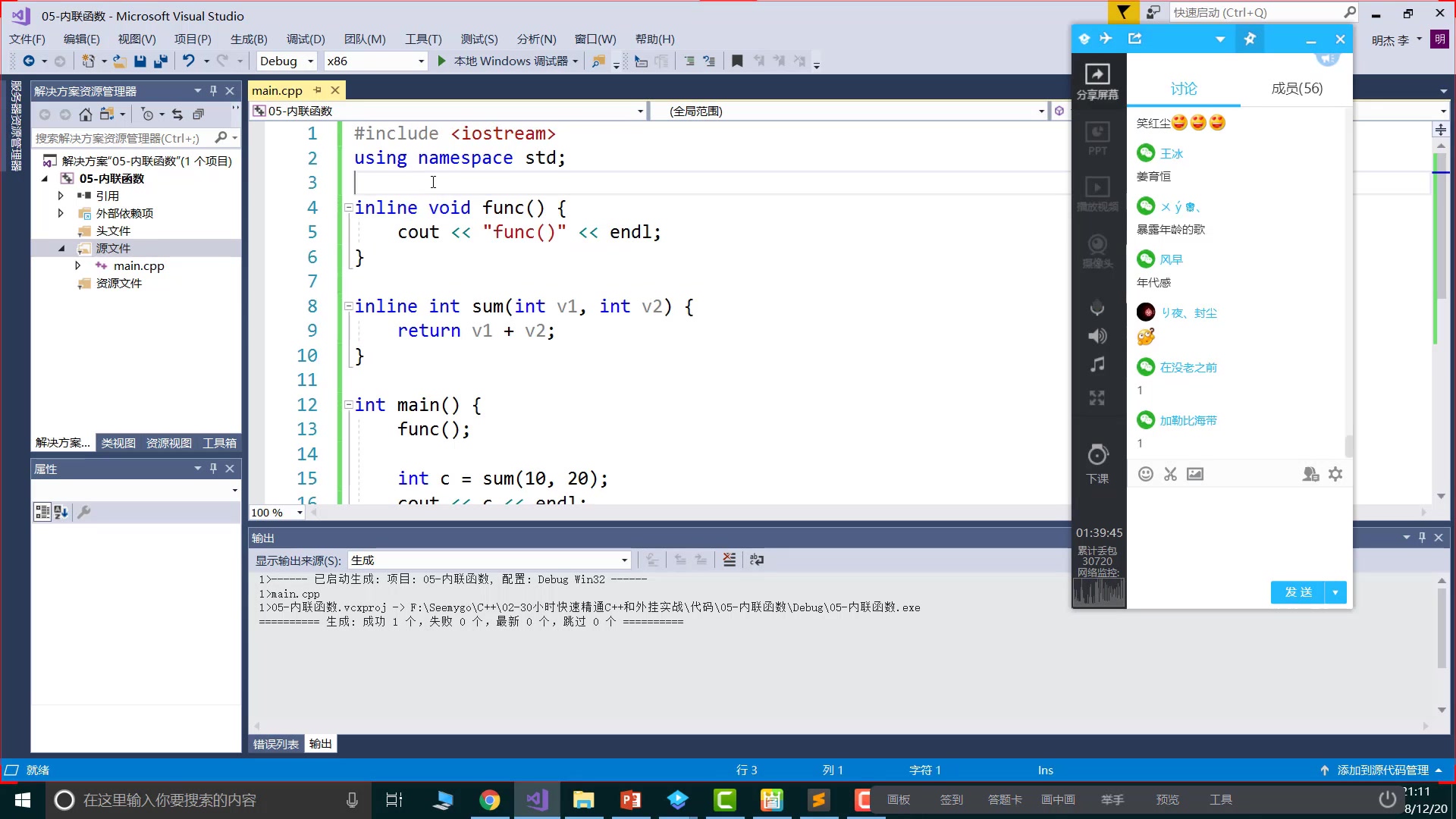1456x819 pixels.
Task: Click the emoji smiley icon in chat input
Action: coord(1145,473)
